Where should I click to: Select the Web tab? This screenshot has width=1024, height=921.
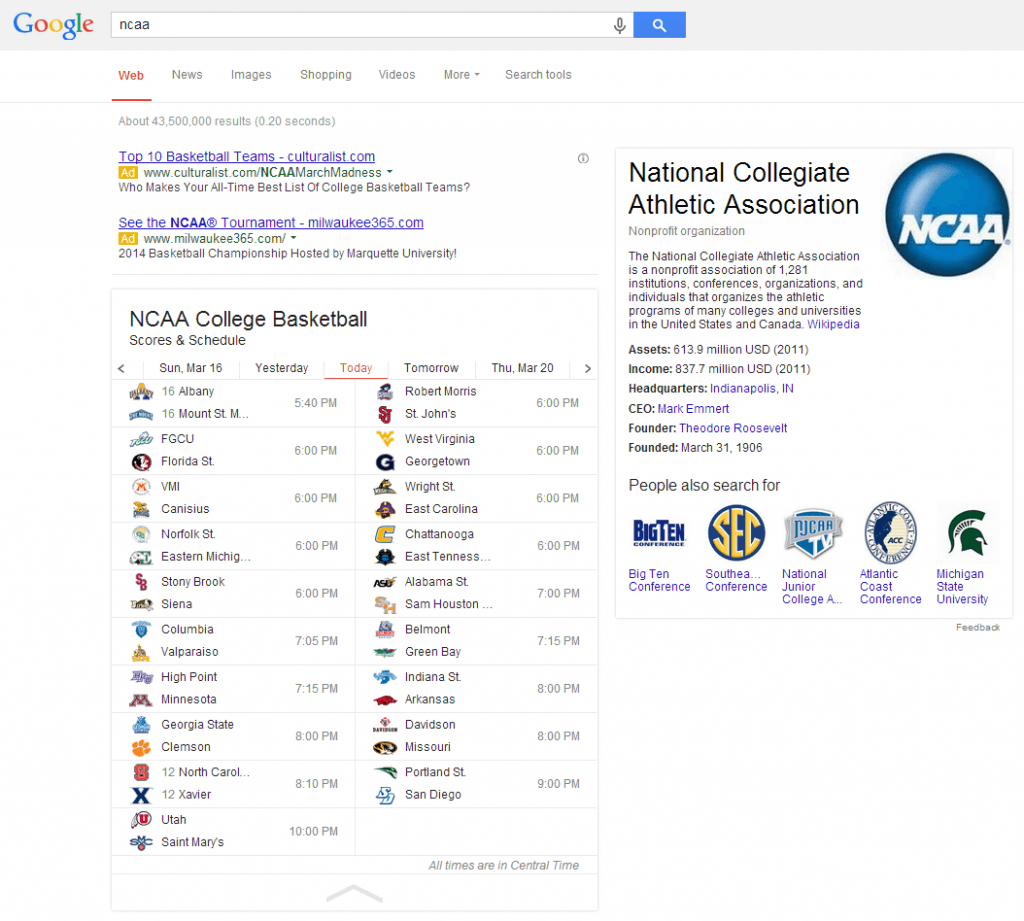pyautogui.click(x=131, y=76)
